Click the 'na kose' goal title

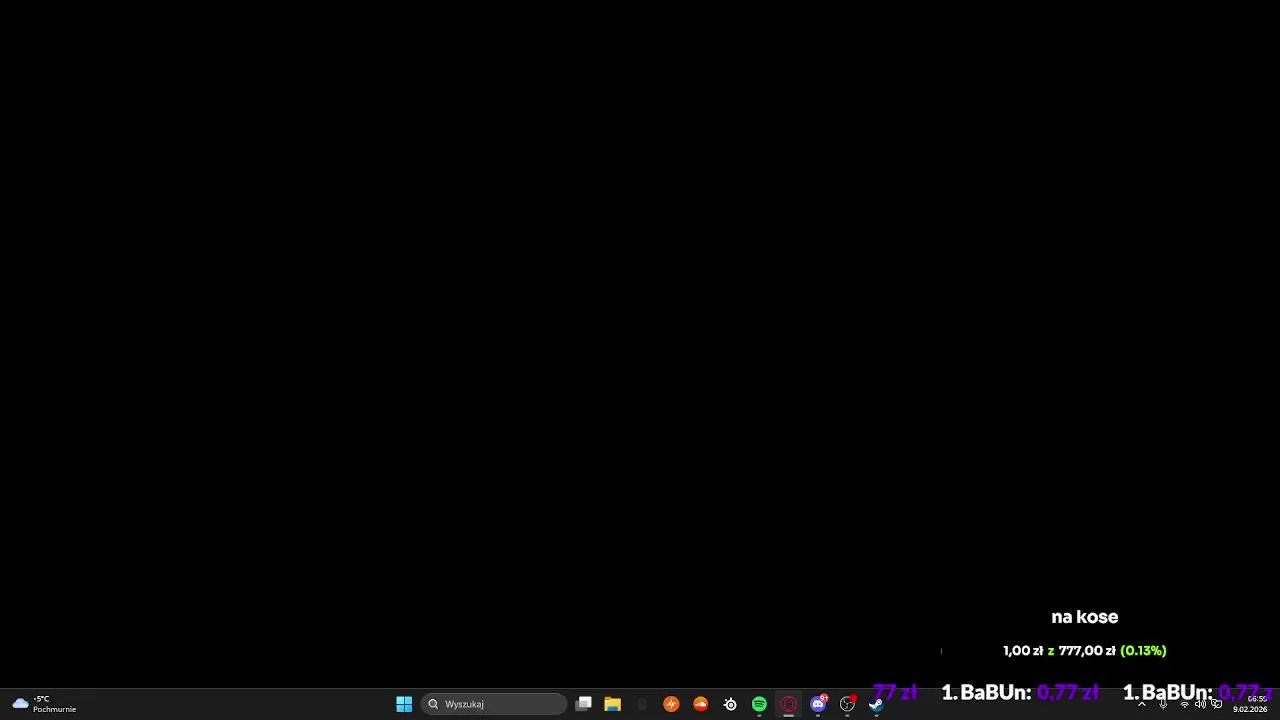(x=1084, y=617)
